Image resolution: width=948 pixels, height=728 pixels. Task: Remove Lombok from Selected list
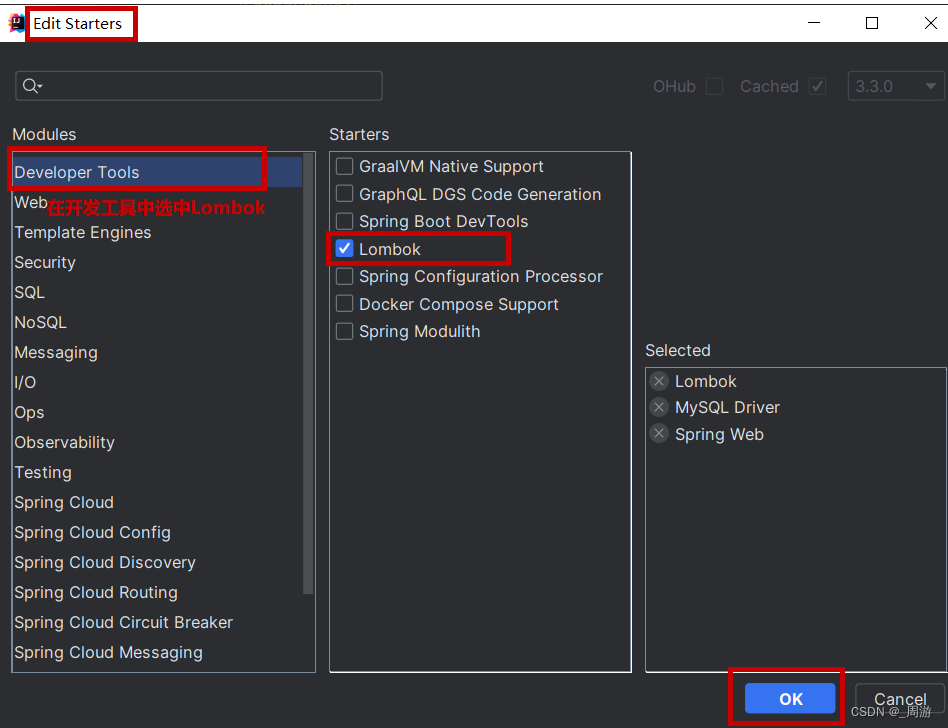tap(659, 381)
